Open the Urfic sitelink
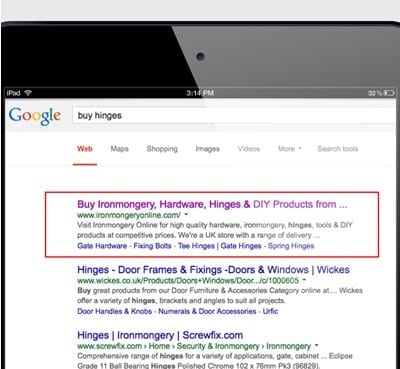 (270, 311)
